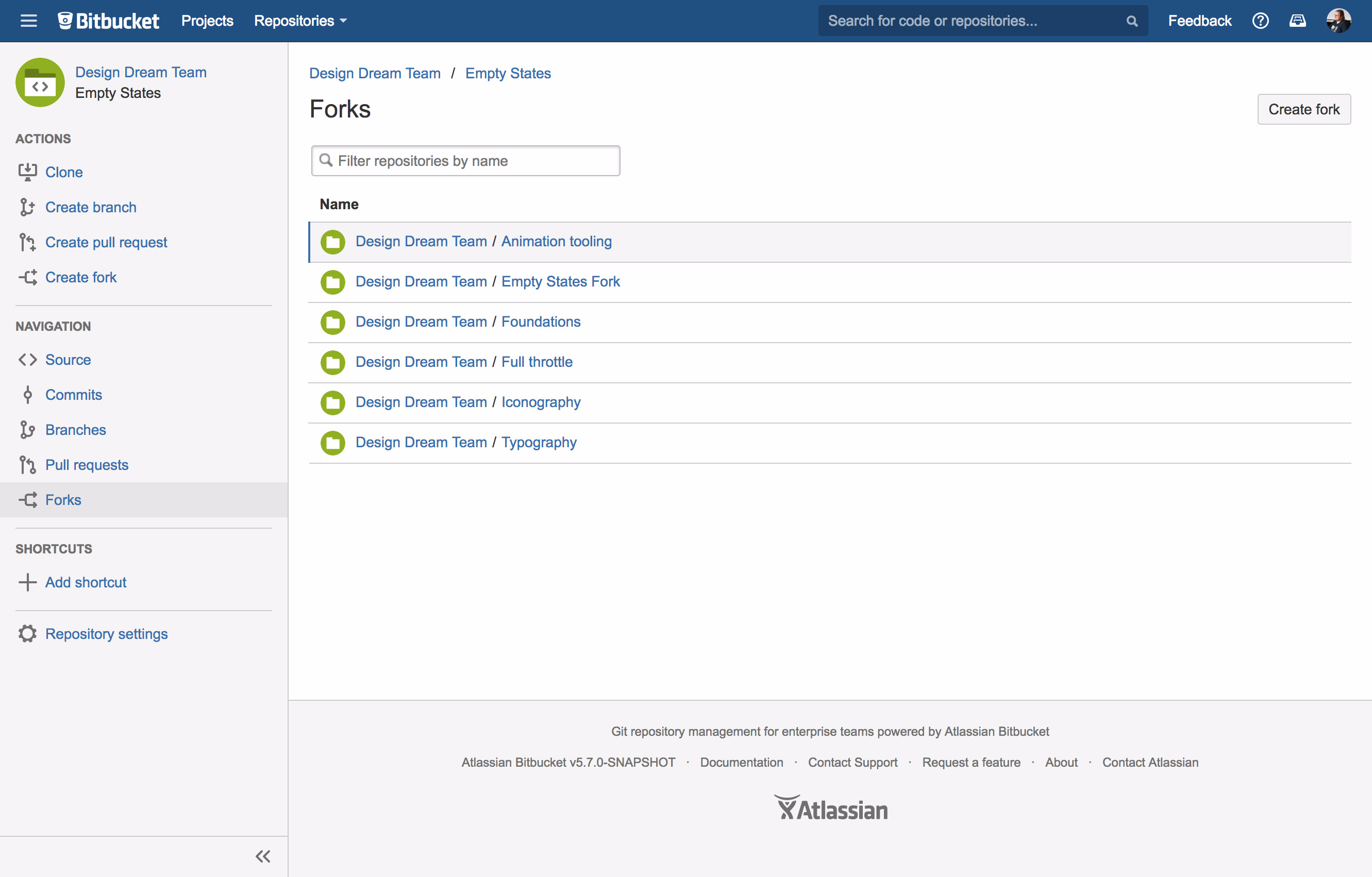This screenshot has width=1372, height=877.
Task: Click the Create pull request icon
Action: (27, 242)
